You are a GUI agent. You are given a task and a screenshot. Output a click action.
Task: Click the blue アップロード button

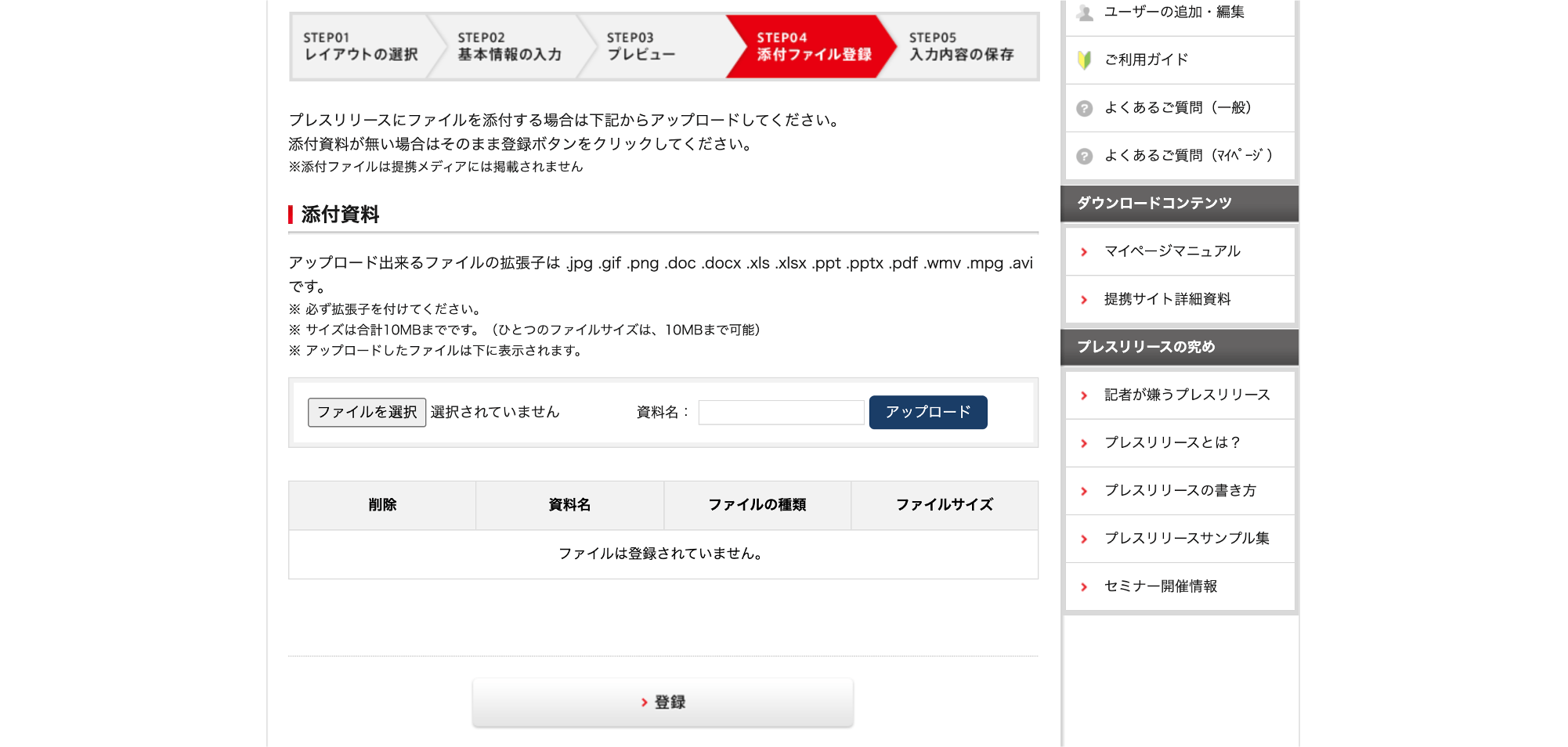point(927,412)
